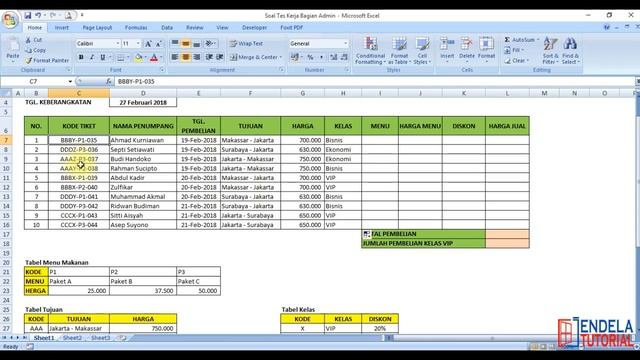Click the Insert Function fx button

(109, 82)
